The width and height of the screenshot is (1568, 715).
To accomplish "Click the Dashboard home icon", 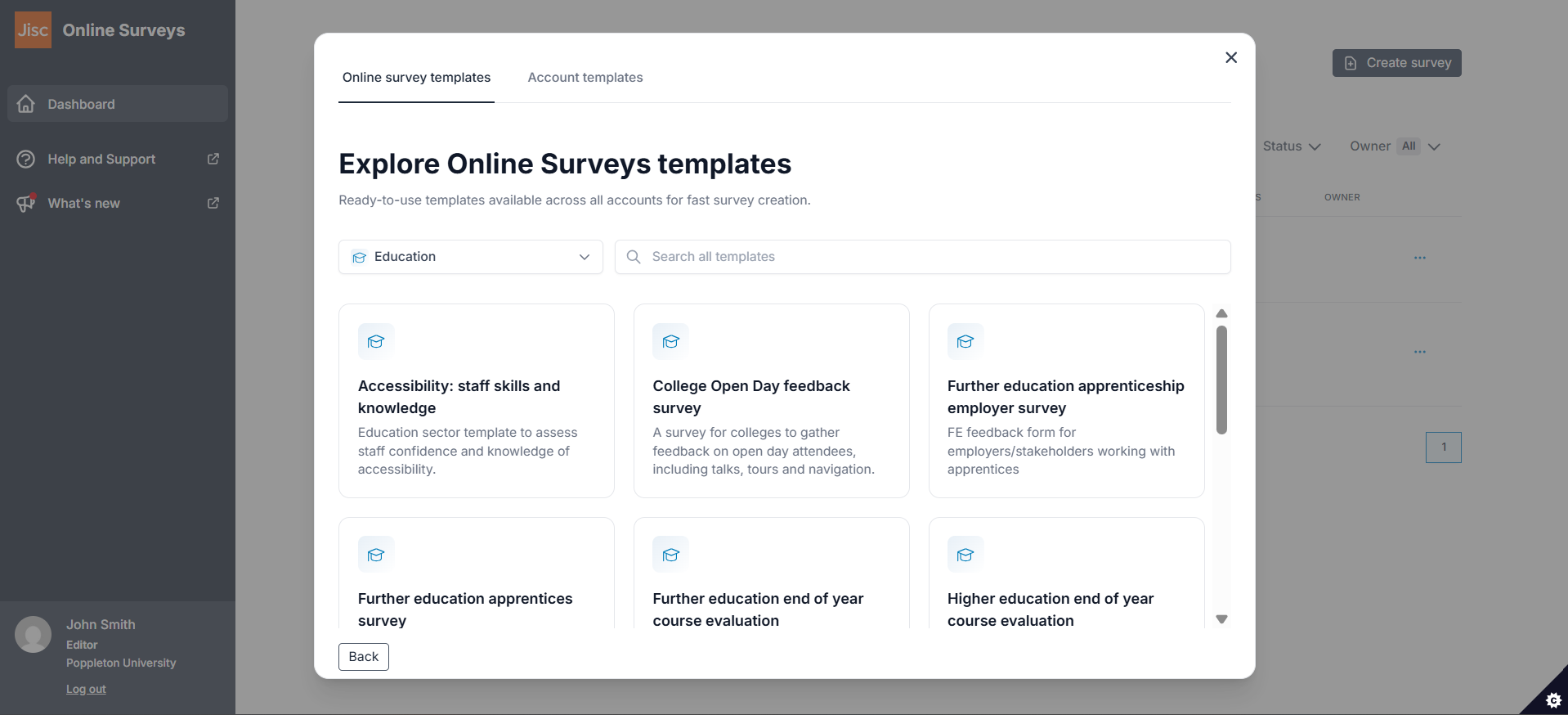I will coord(26,104).
